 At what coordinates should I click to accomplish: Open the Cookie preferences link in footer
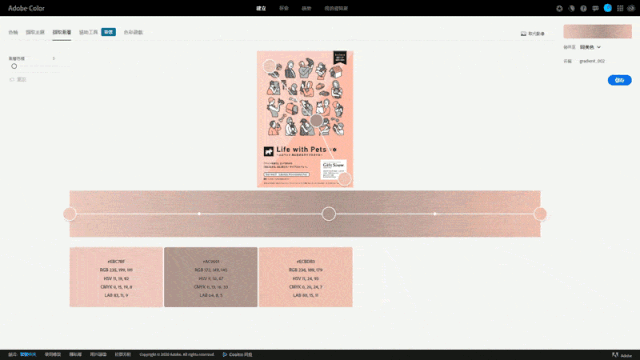point(238,354)
